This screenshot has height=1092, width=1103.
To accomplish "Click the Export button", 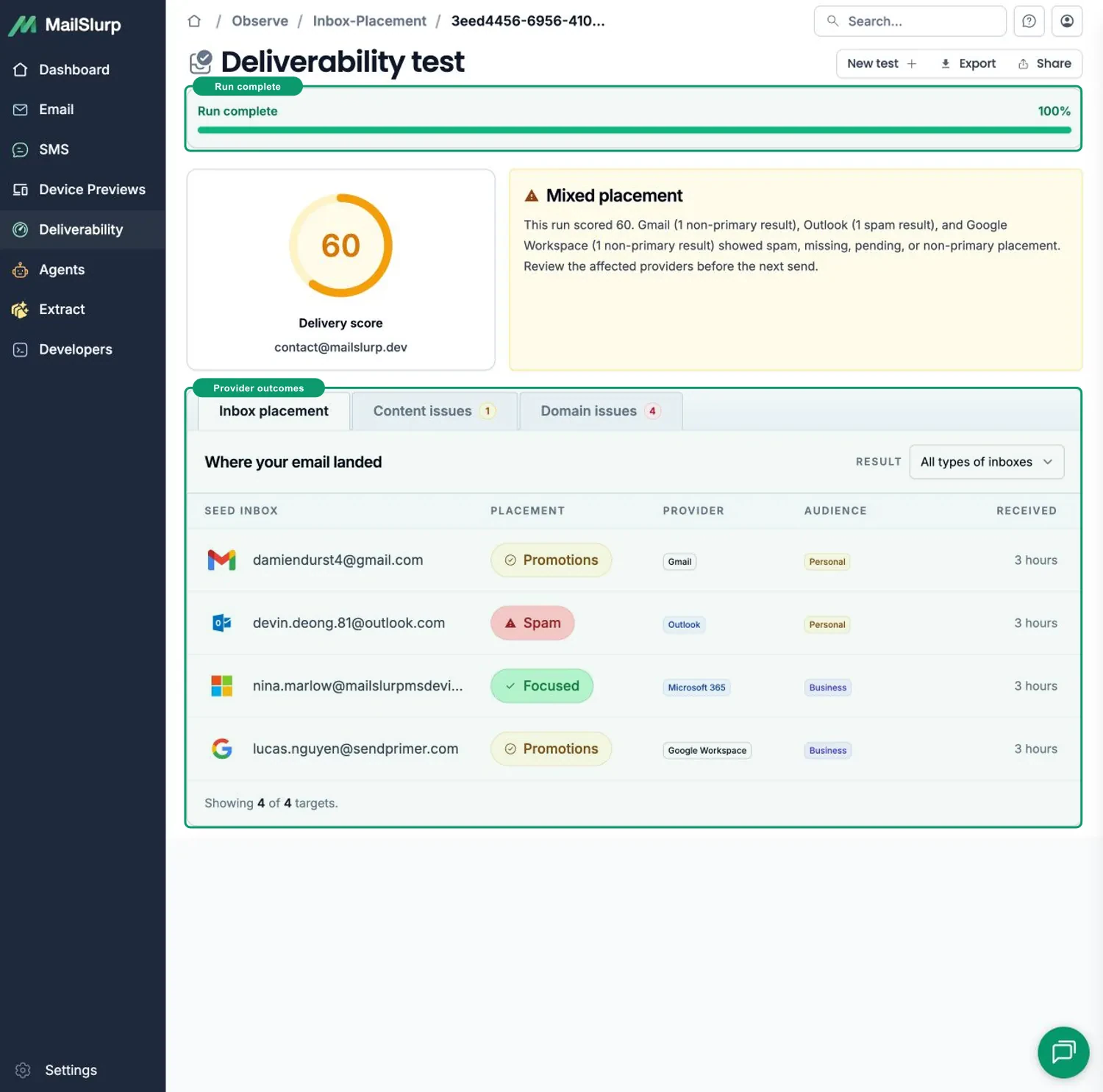I will click(x=968, y=63).
